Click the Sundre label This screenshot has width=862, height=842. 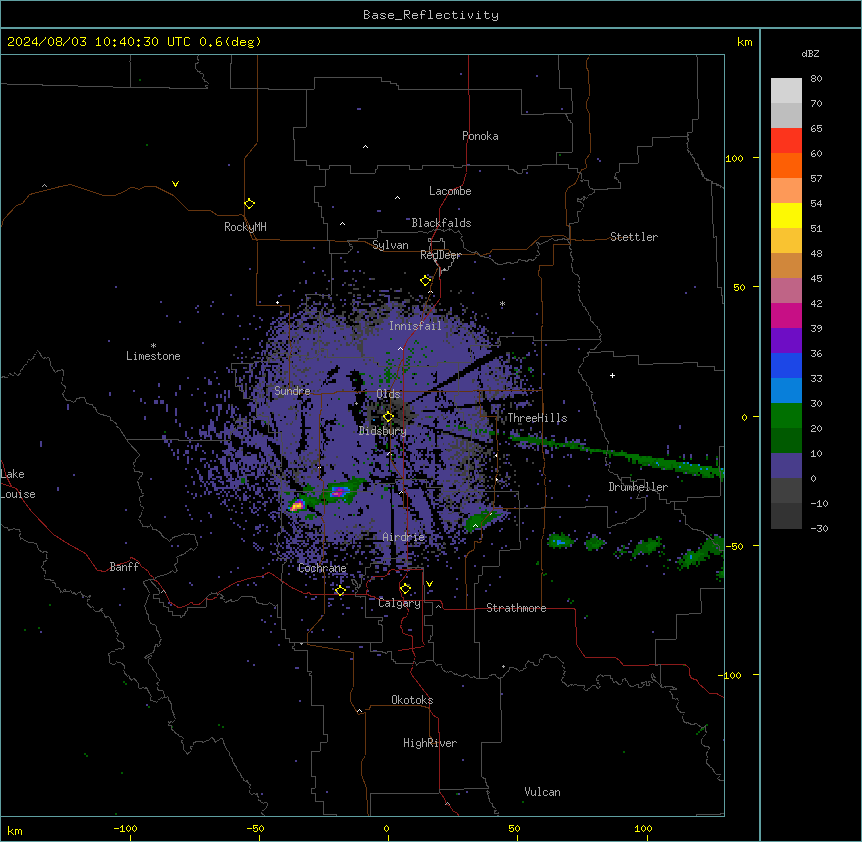[292, 391]
